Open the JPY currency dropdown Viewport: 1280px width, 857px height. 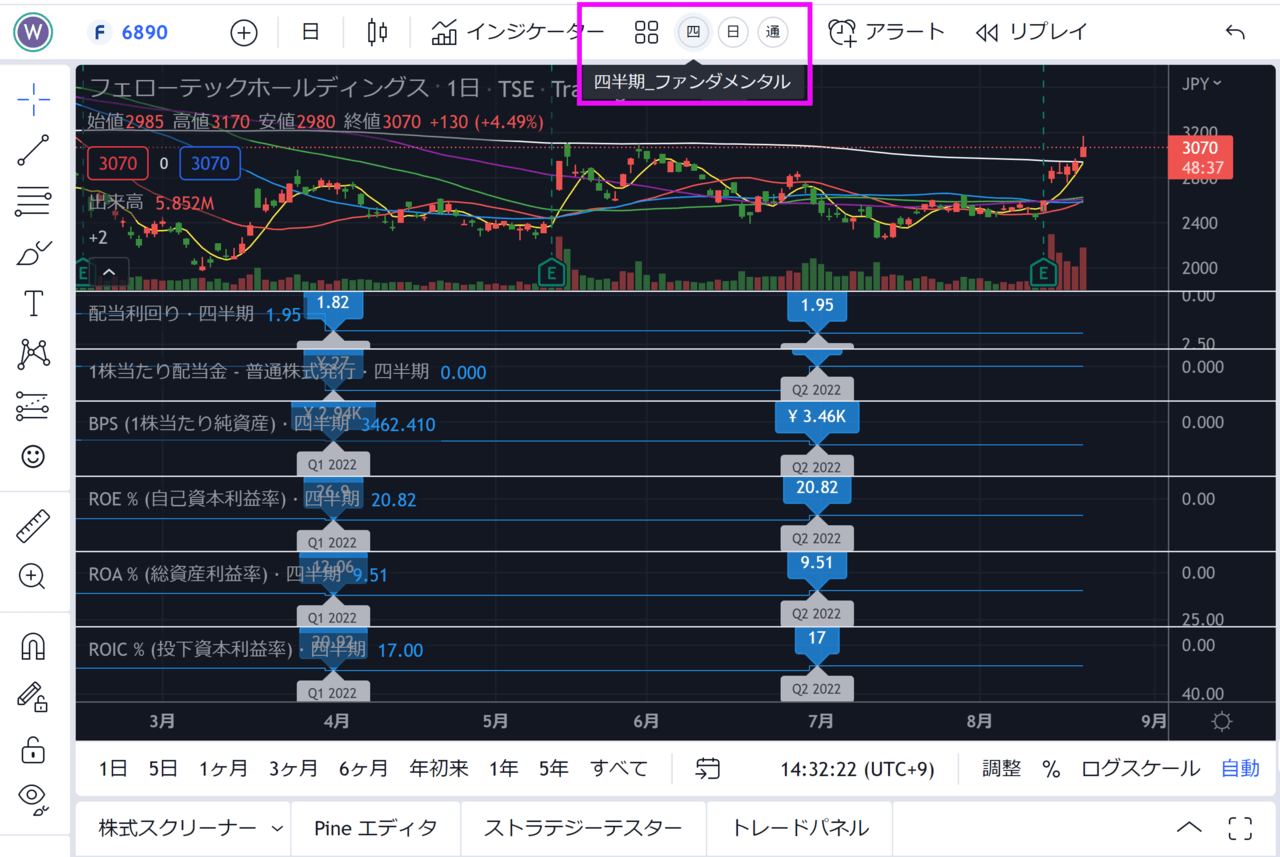click(x=1202, y=84)
